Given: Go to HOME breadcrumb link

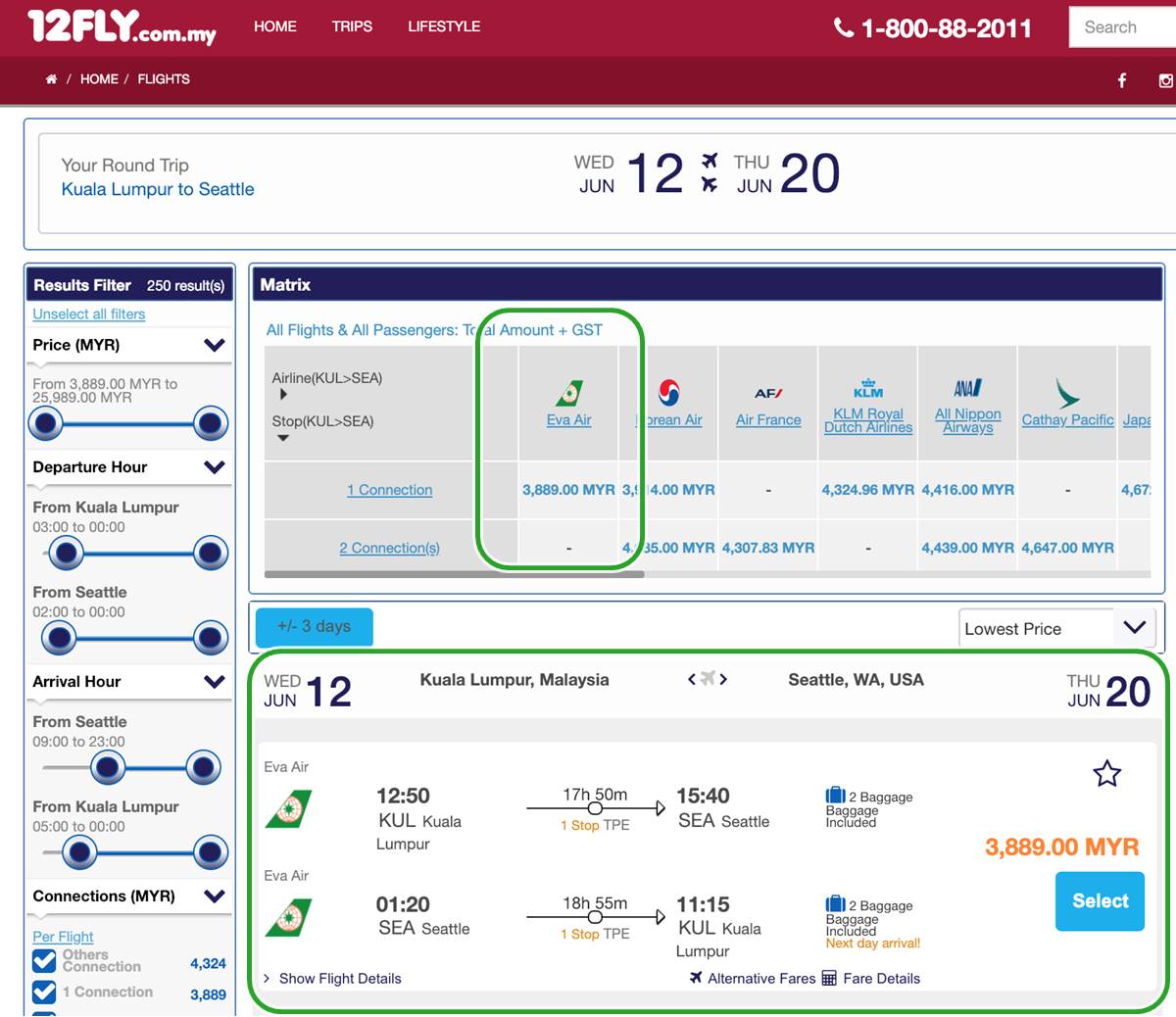Looking at the screenshot, I should pyautogui.click(x=99, y=79).
